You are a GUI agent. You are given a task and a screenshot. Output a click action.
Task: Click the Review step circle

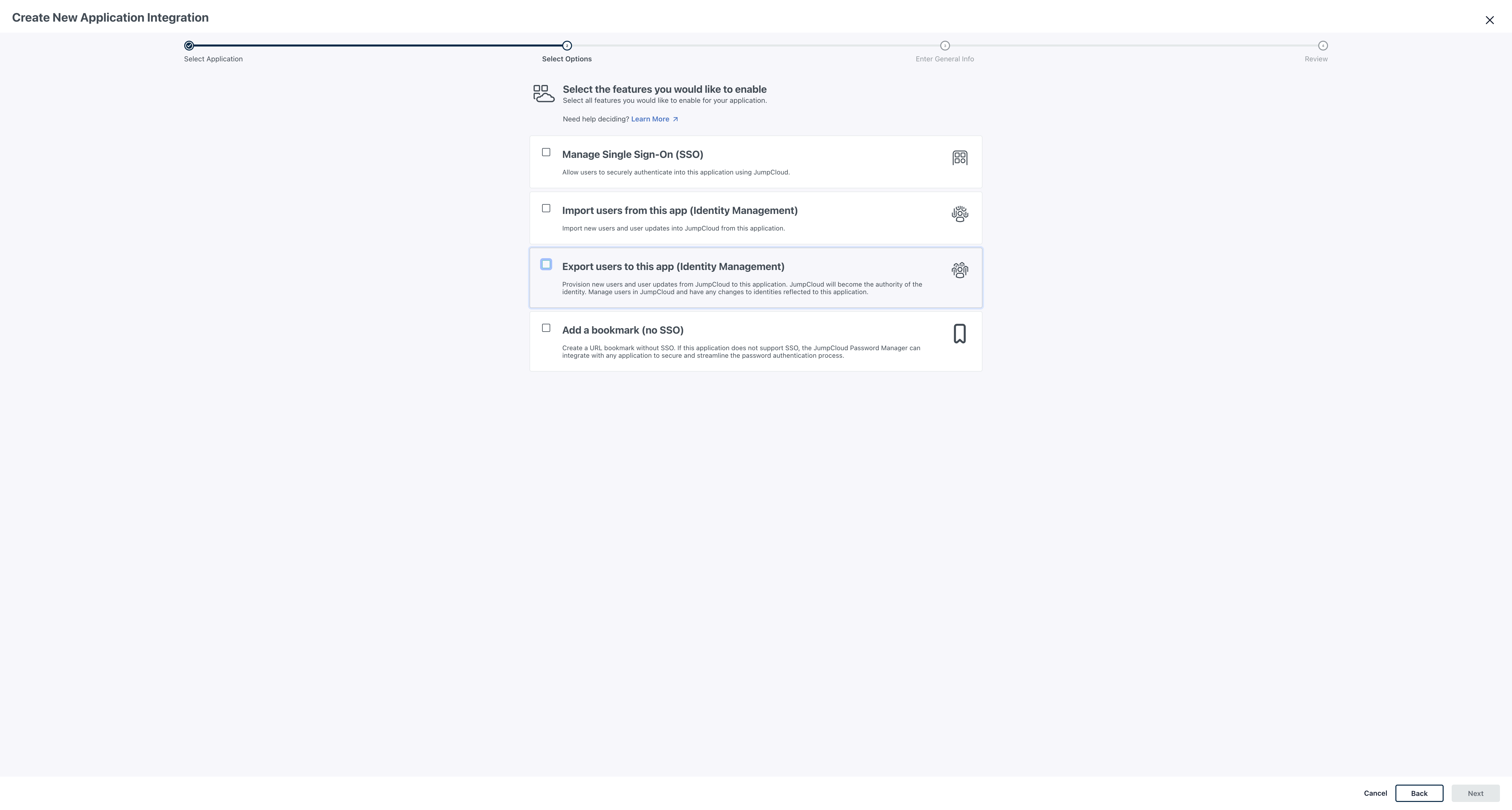(x=1323, y=46)
